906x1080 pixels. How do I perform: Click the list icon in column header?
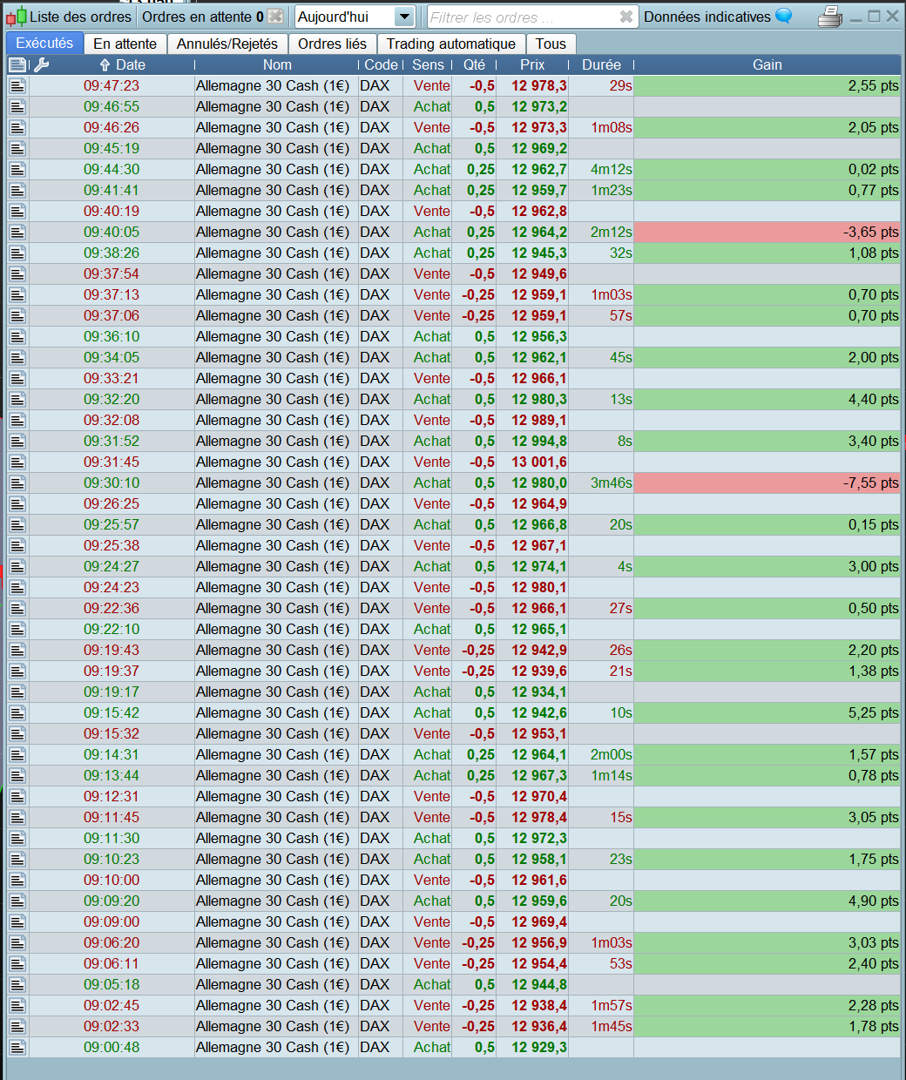click(17, 65)
